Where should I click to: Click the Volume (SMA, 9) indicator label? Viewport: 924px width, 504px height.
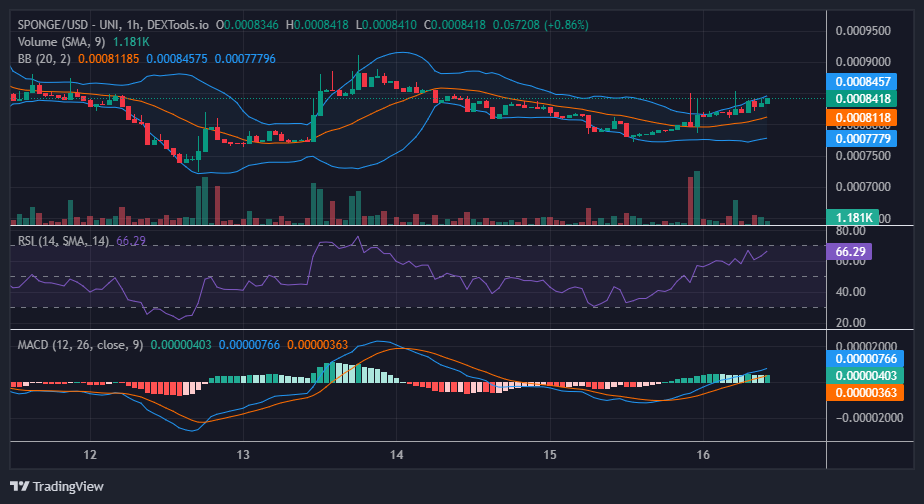pos(61,42)
